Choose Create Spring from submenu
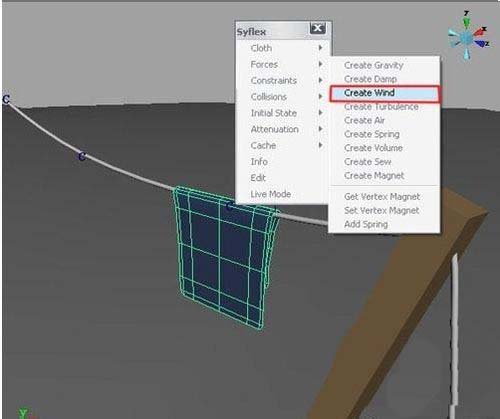500x419 pixels. pyautogui.click(x=372, y=134)
